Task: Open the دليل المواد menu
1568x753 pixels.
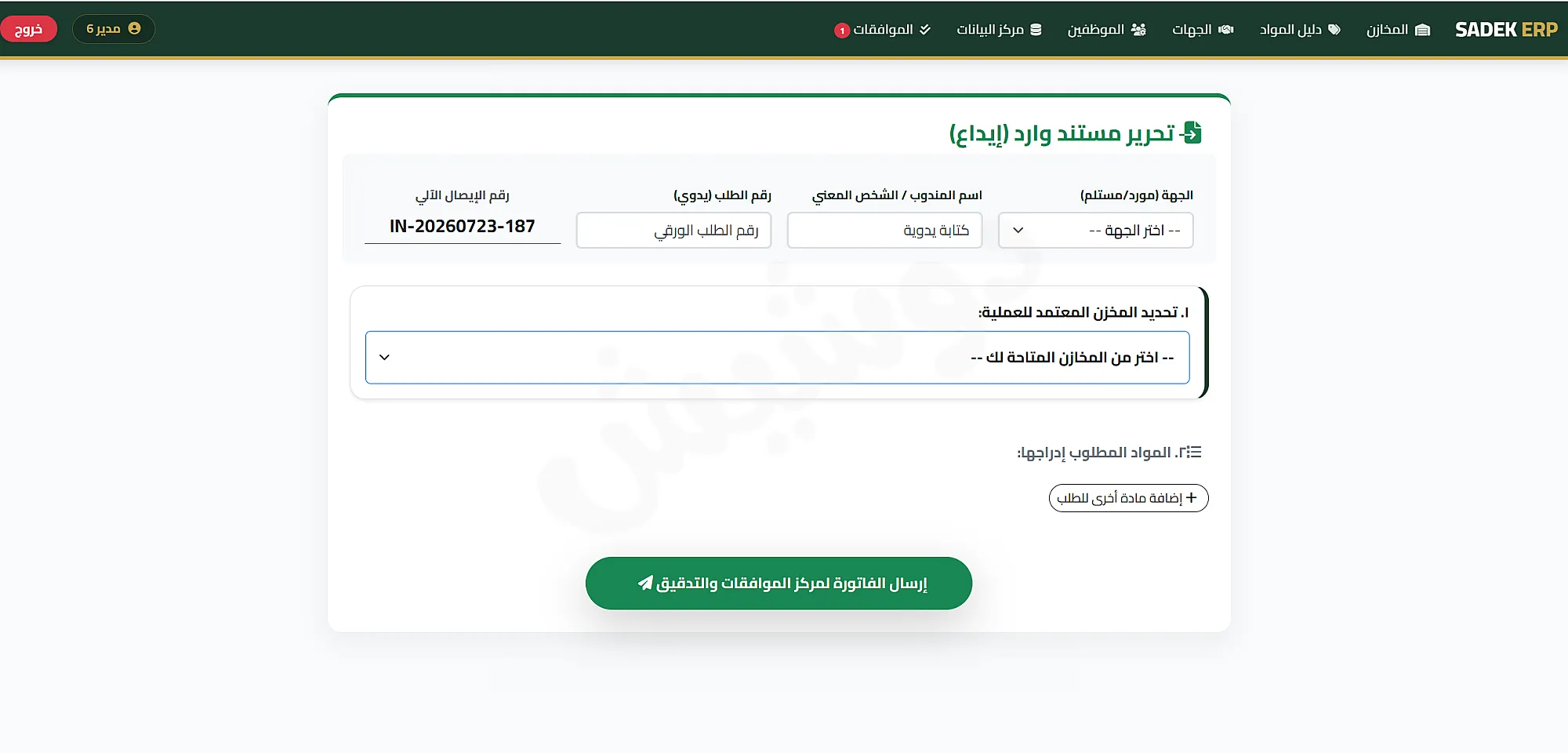Action: pos(1300,30)
